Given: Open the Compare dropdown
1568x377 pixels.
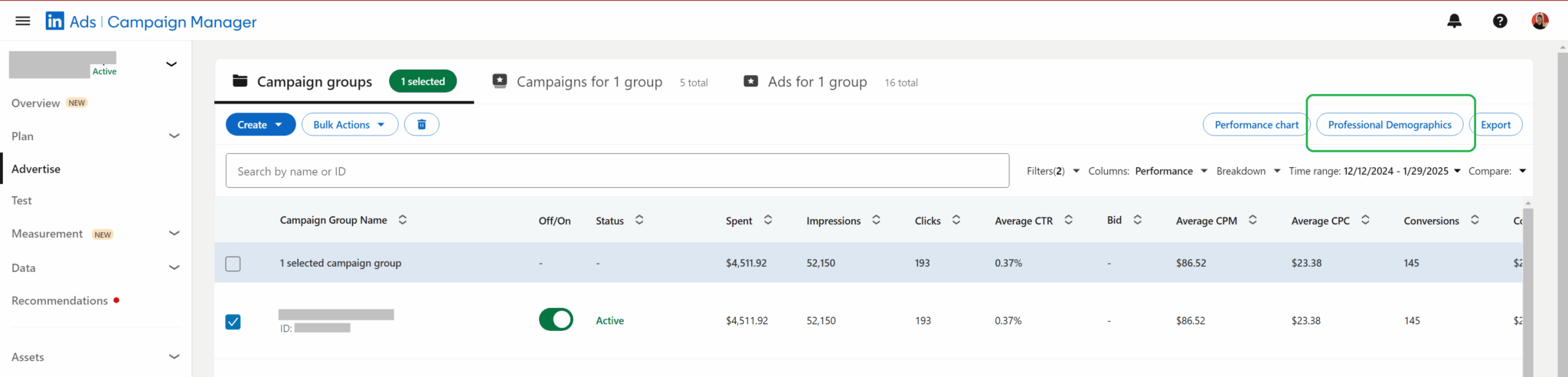Looking at the screenshot, I should (1497, 171).
